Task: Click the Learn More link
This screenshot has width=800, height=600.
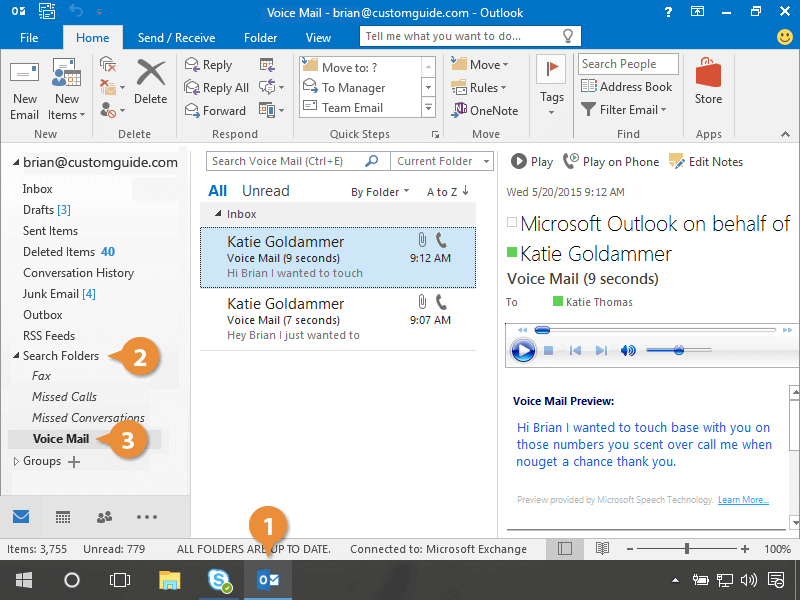Action: pyautogui.click(x=742, y=500)
